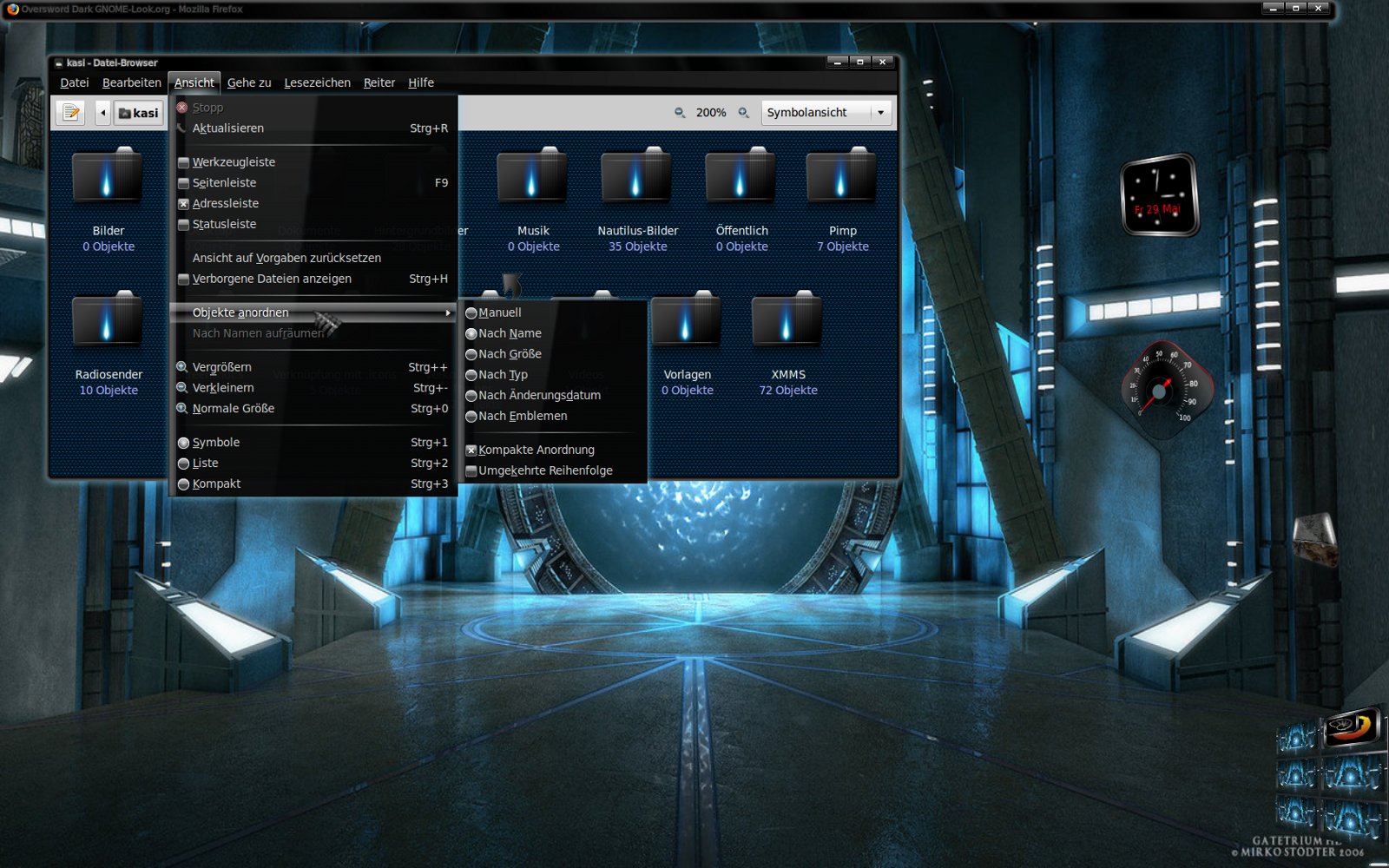Screen dimensions: 1389x868
Task: Uncheck the Adressleiste checkbox
Action: tap(183, 204)
